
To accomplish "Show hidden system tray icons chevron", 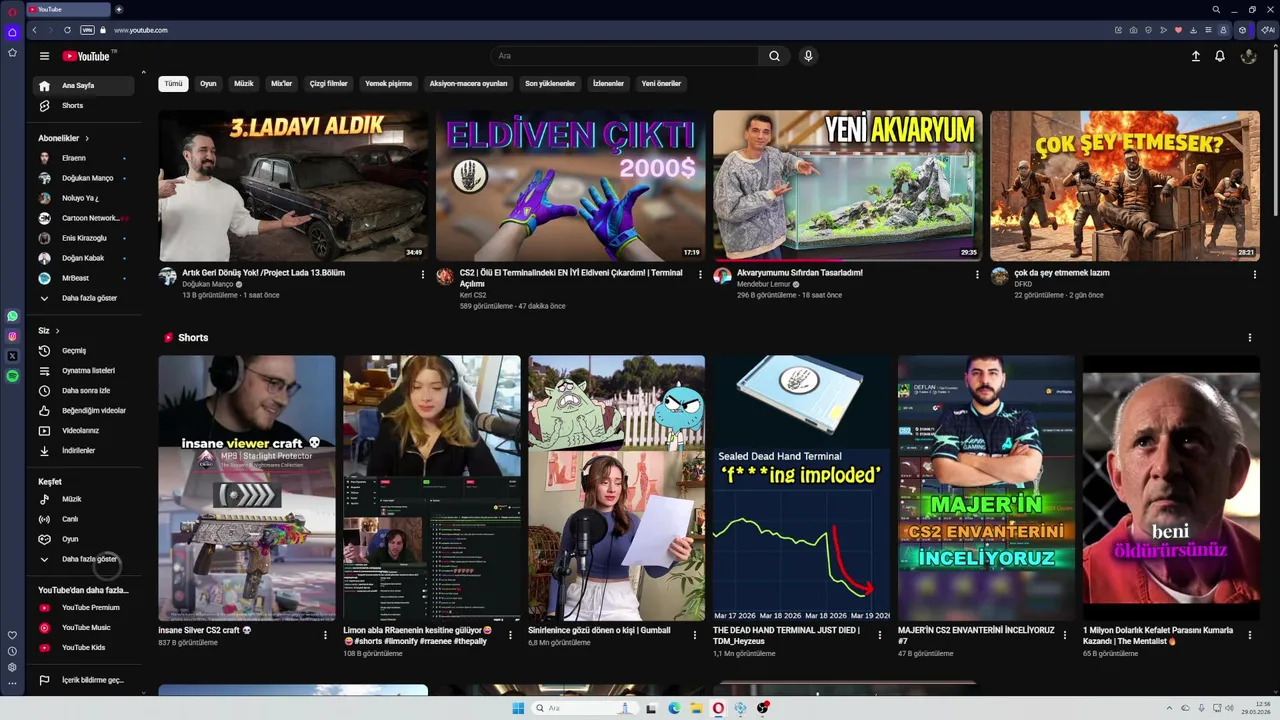I will click(x=1169, y=708).
